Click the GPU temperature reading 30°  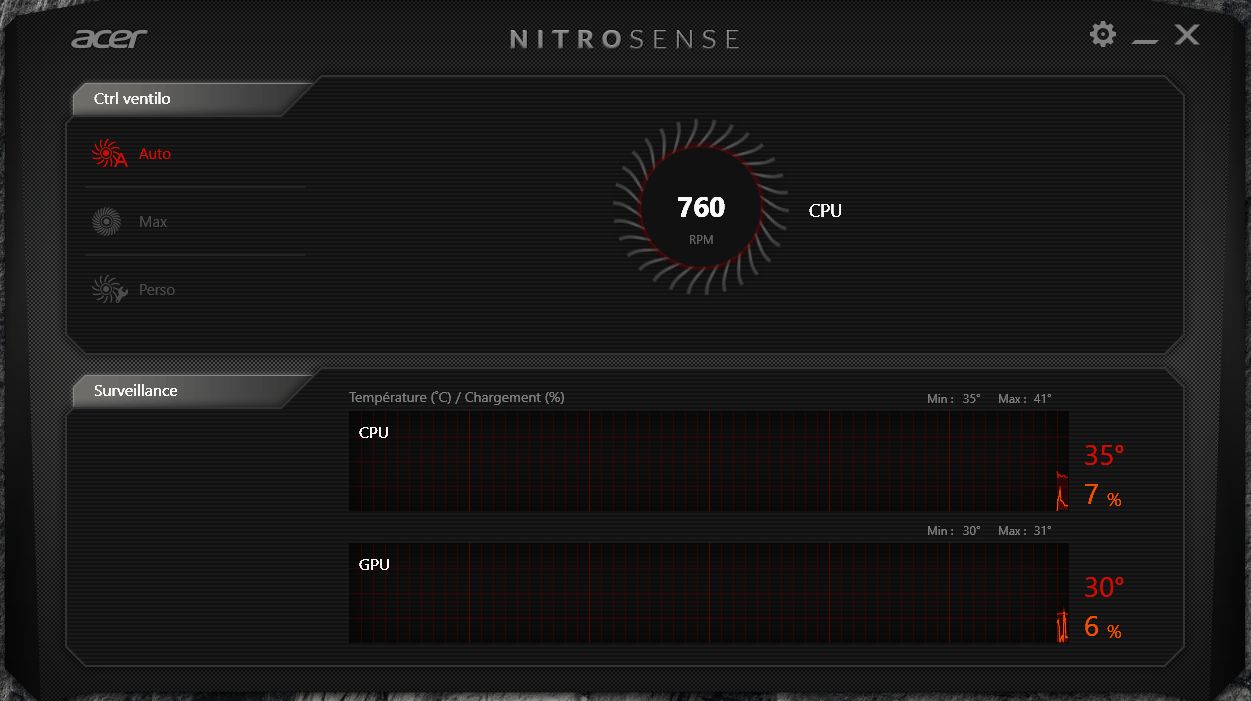coord(1104,587)
